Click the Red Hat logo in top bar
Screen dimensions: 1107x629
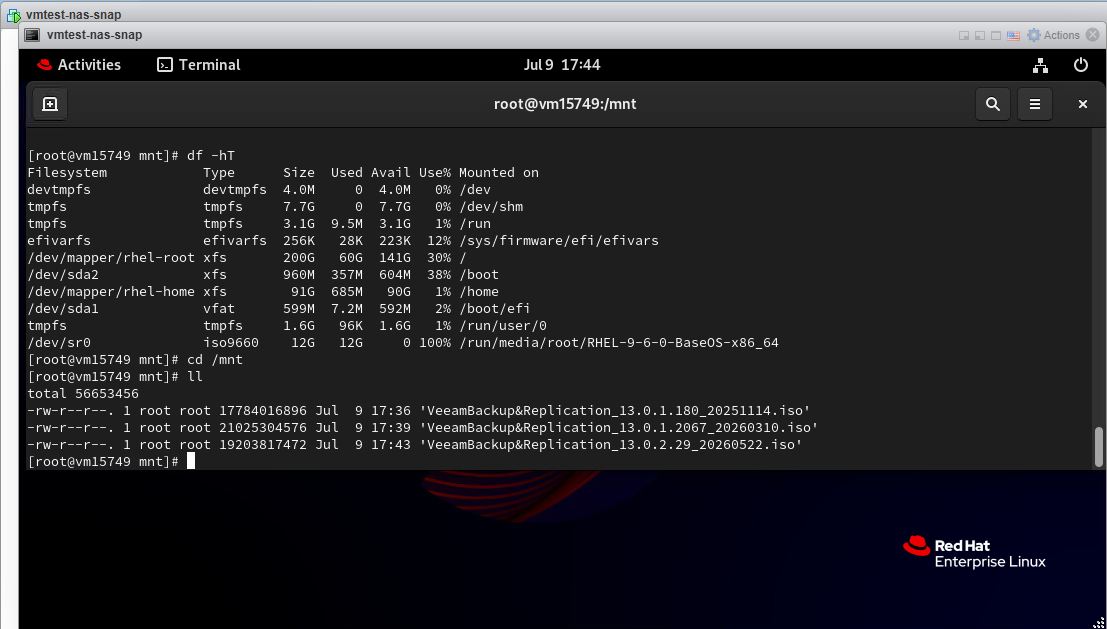(44, 65)
